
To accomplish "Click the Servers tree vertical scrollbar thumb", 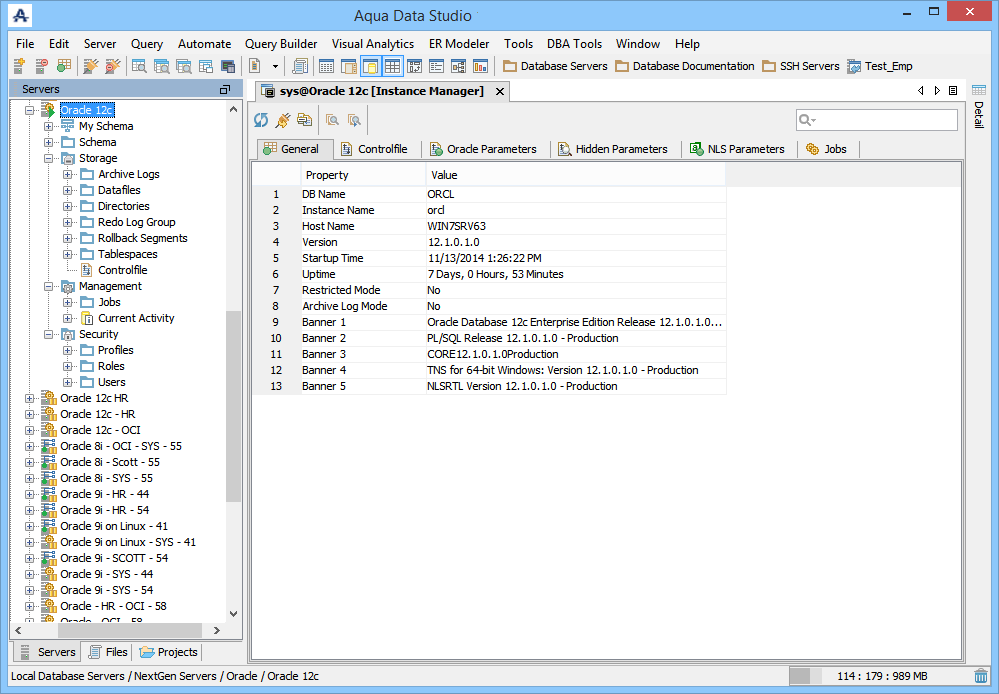I will point(233,406).
